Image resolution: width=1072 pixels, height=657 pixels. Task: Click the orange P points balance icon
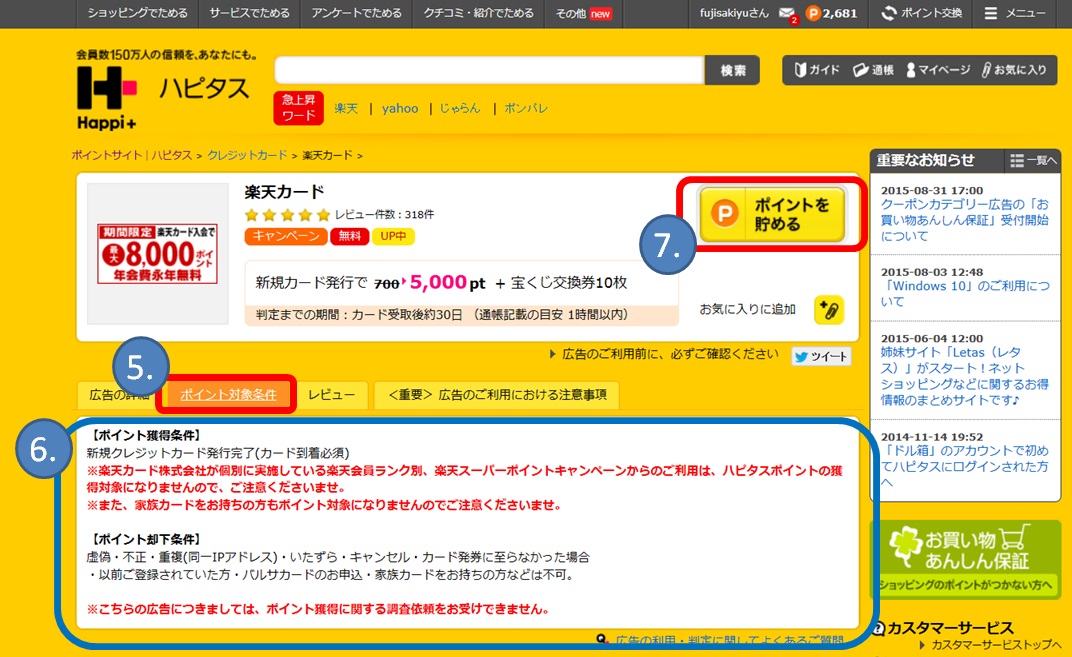coord(813,13)
